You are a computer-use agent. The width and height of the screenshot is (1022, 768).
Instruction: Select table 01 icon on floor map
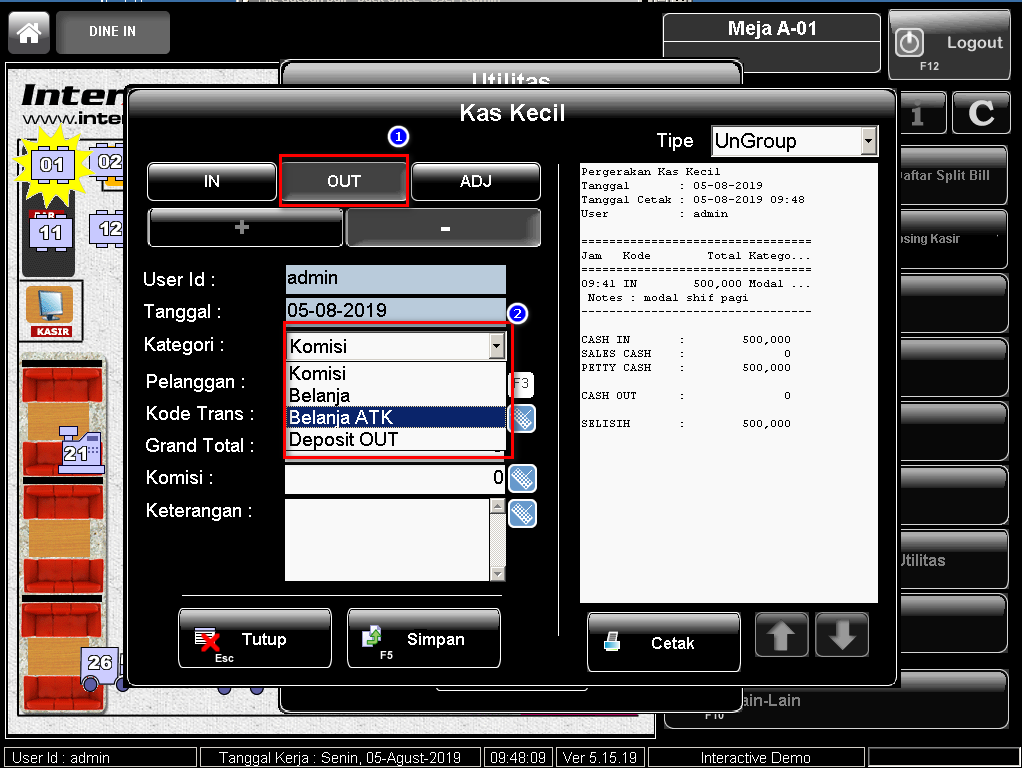point(52,164)
